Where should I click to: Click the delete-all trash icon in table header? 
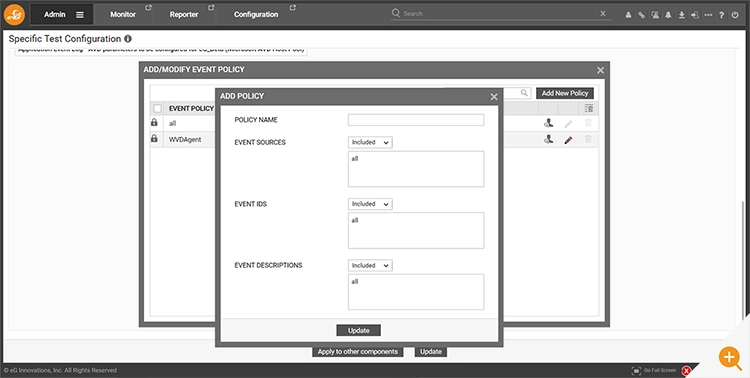pyautogui.click(x=588, y=108)
